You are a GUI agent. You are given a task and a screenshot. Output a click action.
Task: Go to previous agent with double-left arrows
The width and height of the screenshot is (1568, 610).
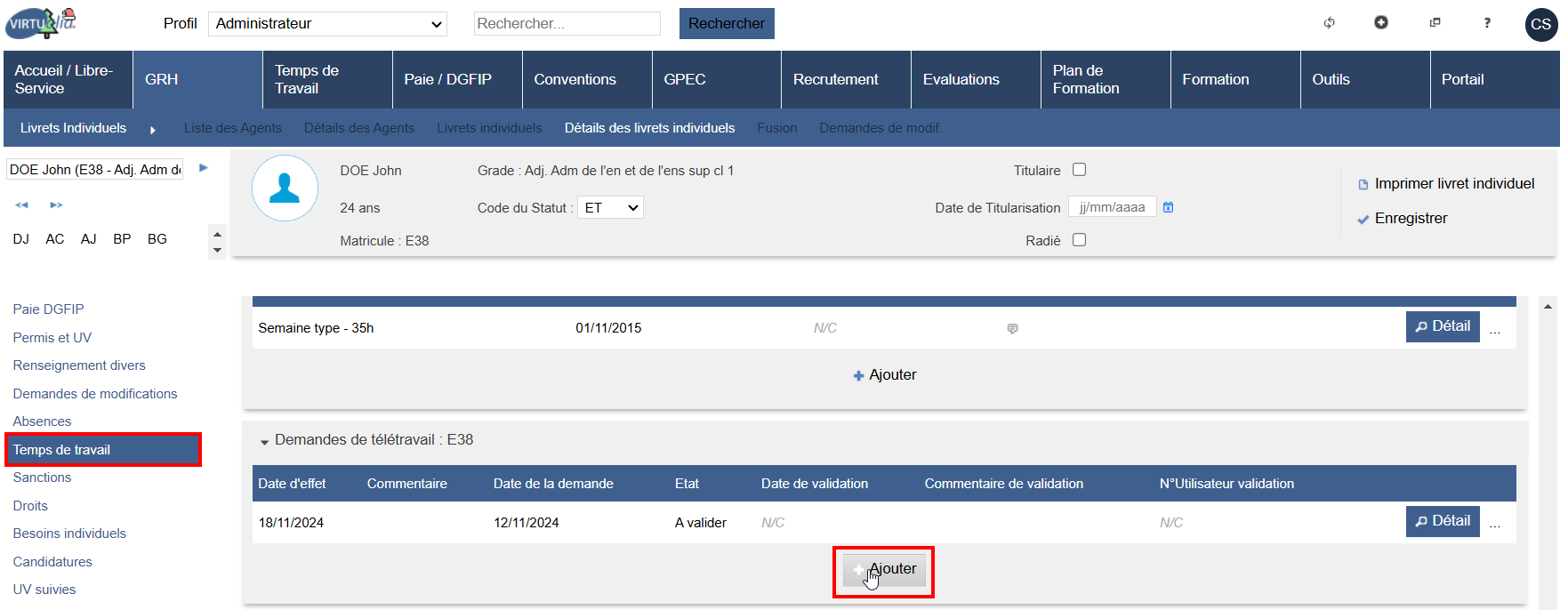22,205
